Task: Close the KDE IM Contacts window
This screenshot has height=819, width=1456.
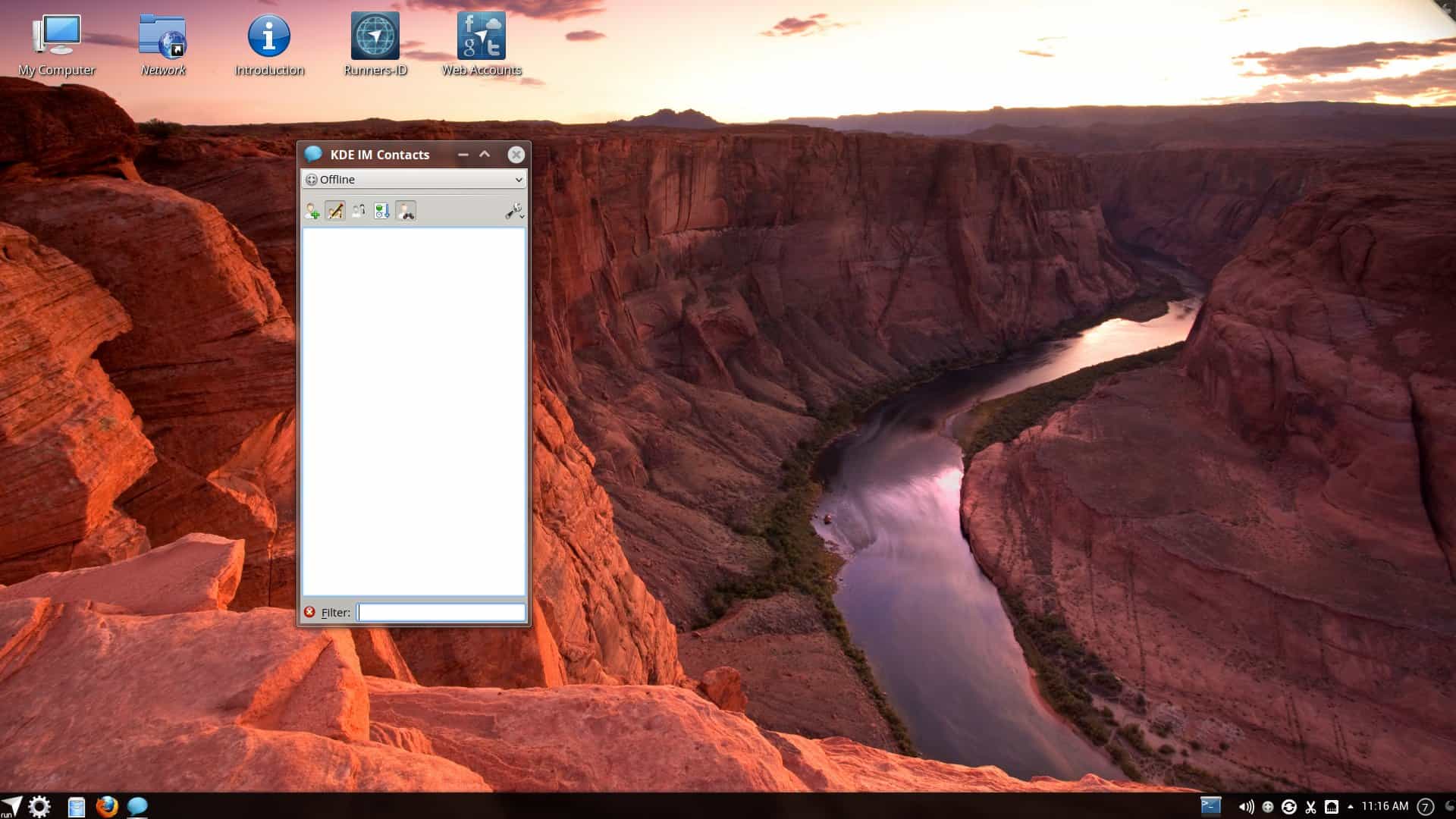Action: click(x=516, y=155)
